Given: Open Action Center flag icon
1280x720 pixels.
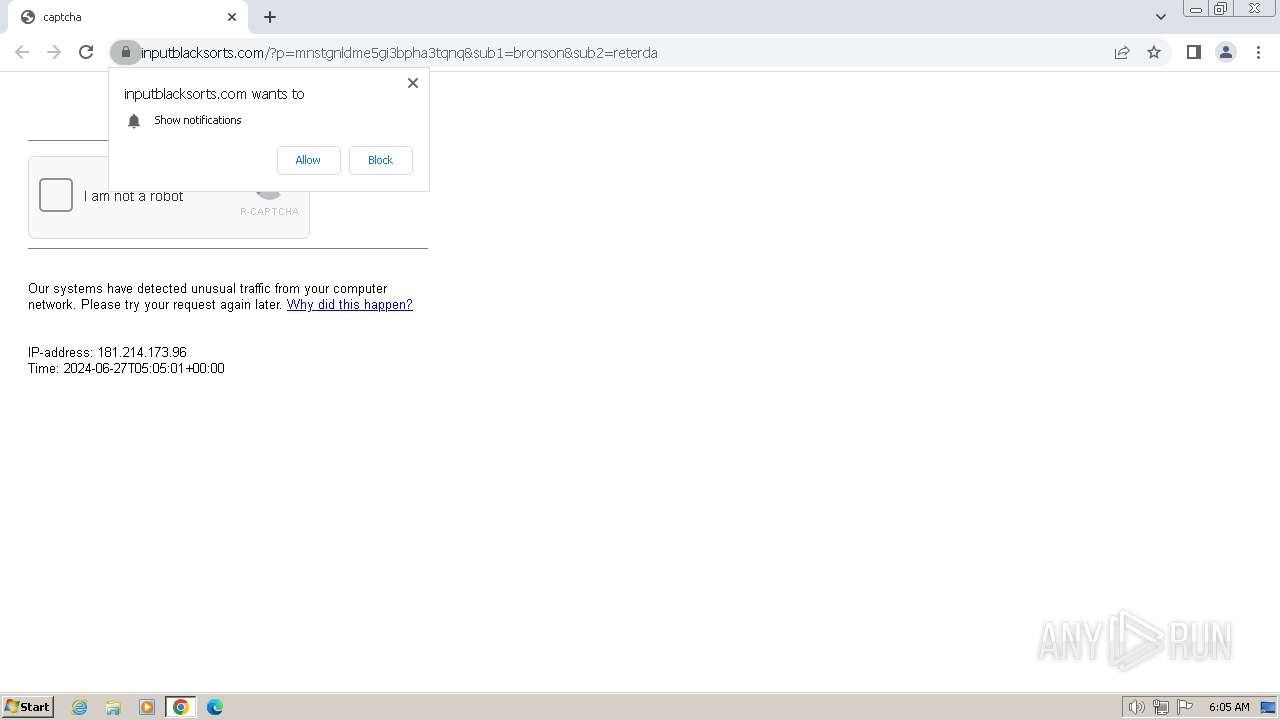Looking at the screenshot, I should click(x=1185, y=707).
